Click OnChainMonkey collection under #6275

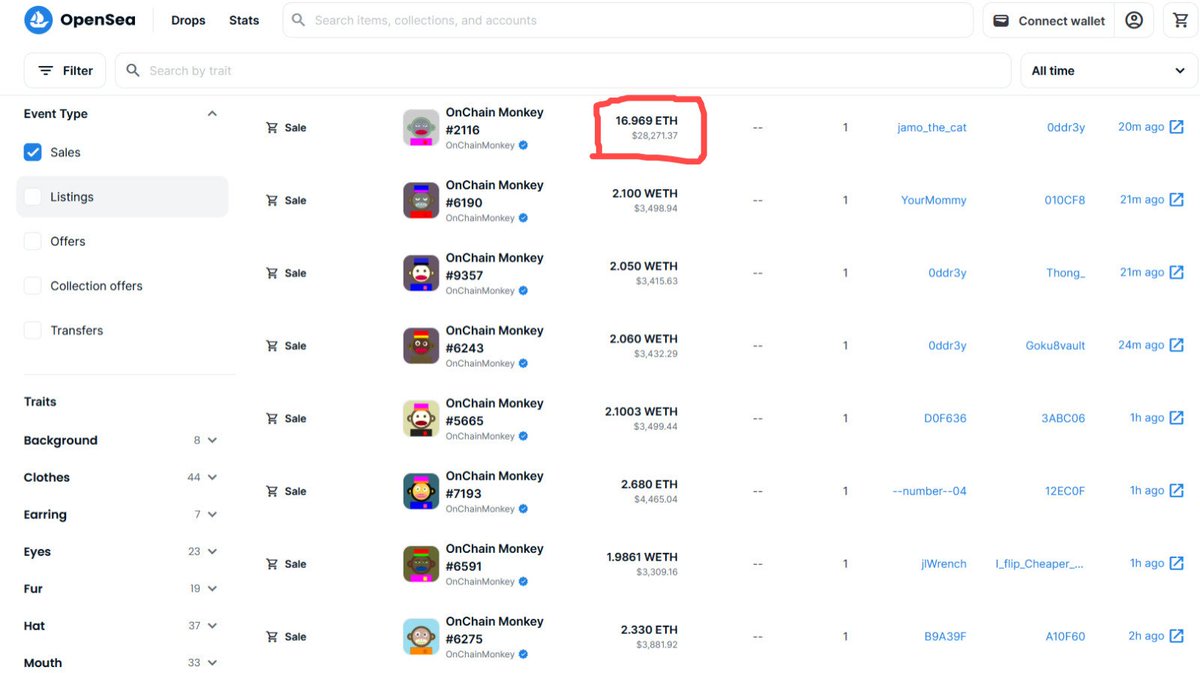[480, 654]
